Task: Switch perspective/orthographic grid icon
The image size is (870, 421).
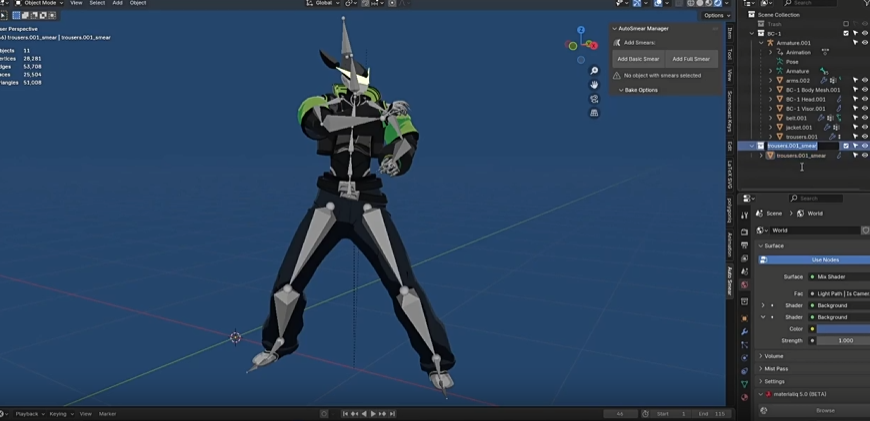Action: point(594,113)
